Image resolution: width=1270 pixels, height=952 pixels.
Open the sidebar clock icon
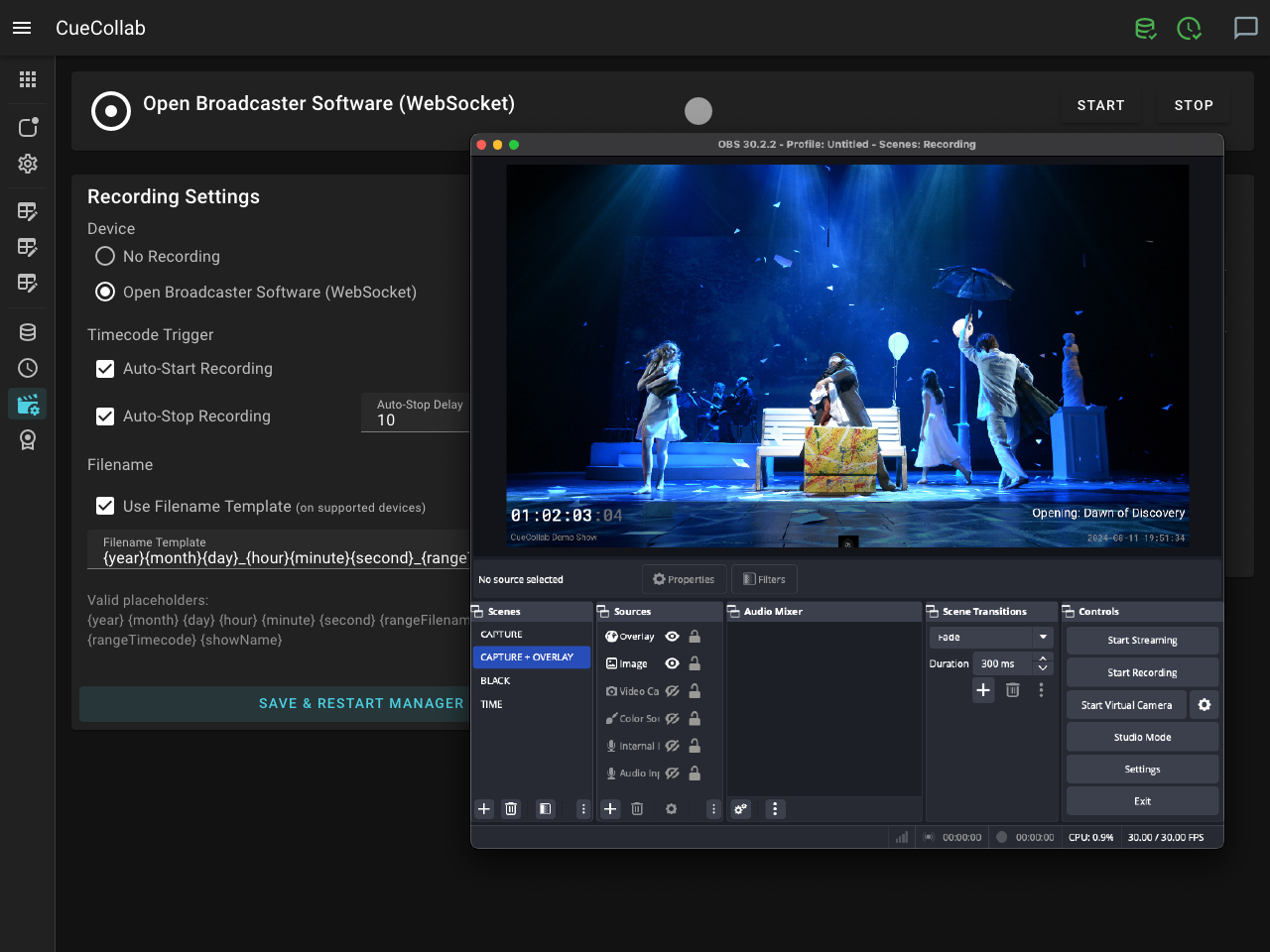click(28, 368)
